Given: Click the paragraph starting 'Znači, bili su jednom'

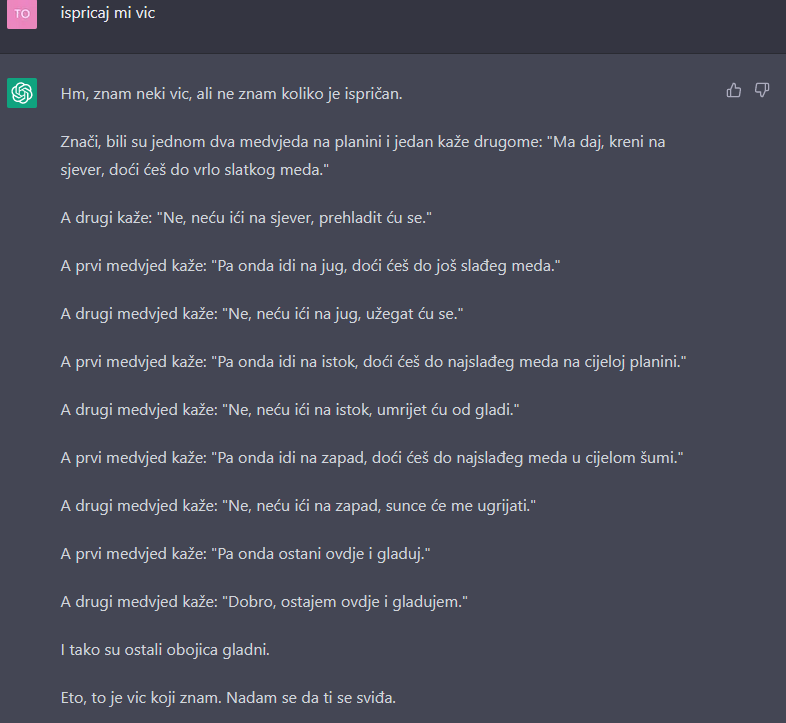Looking at the screenshot, I should [x=363, y=155].
